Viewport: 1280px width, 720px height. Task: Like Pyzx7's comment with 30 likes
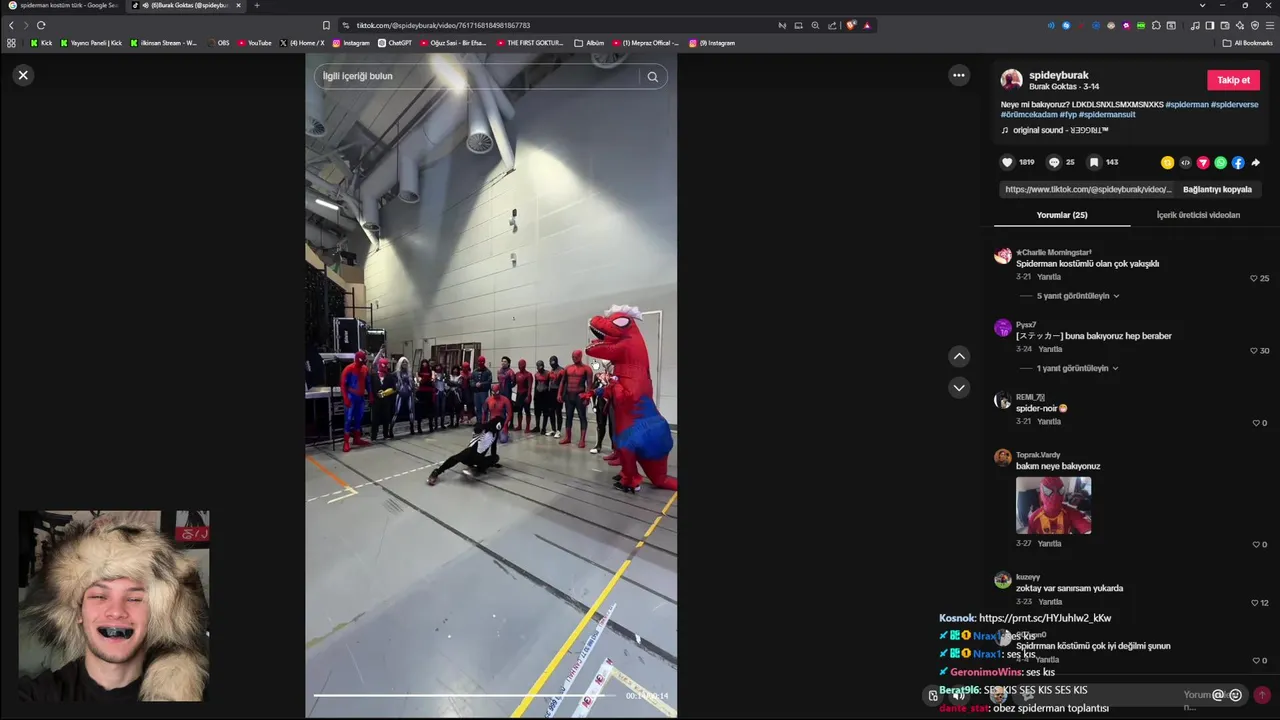[x=1254, y=350]
